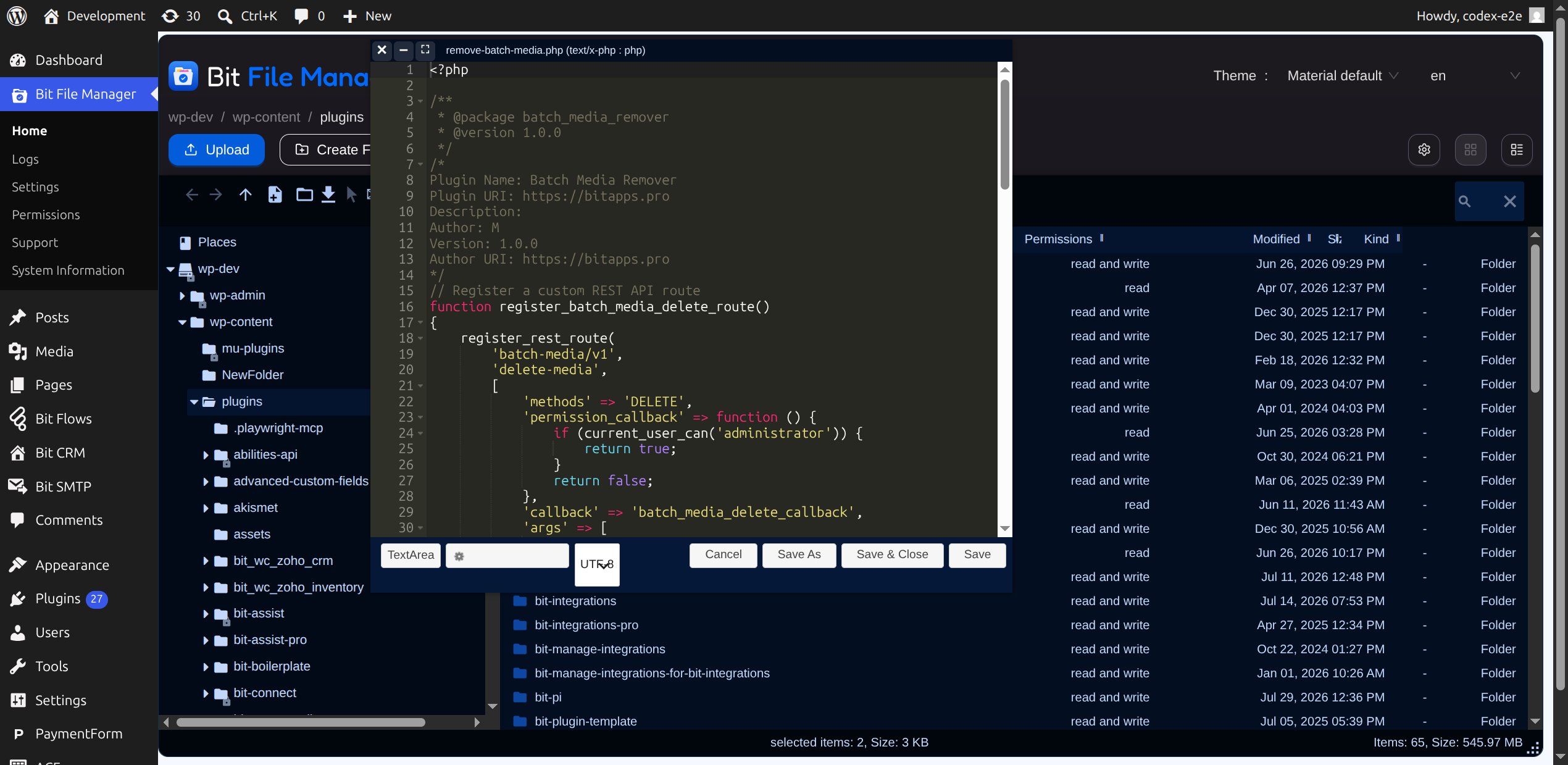Screen dimensions: 1568x765
Task: Sort by Modified column header
Action: 1276,240
